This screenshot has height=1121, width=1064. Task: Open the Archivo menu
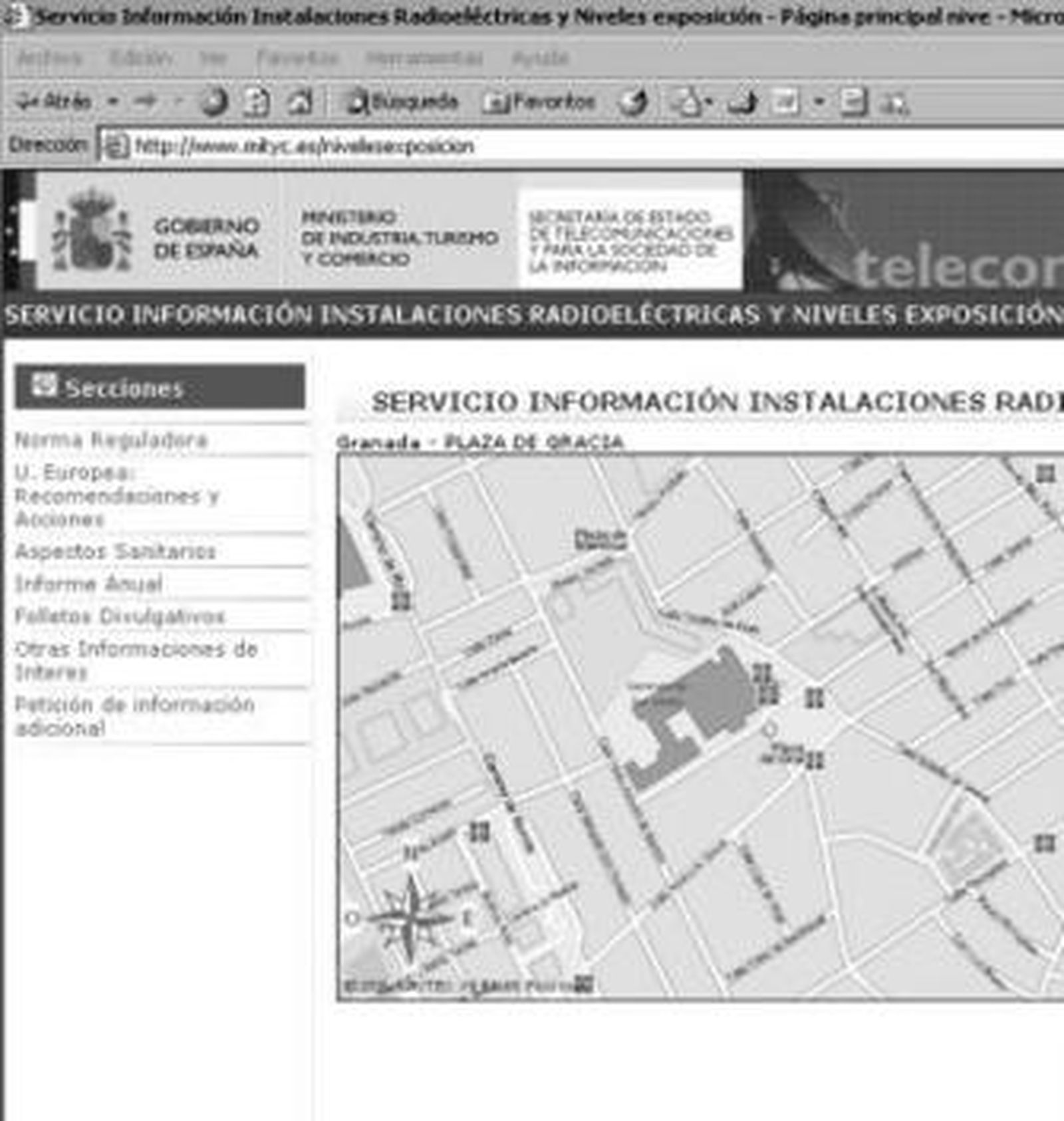[49, 59]
